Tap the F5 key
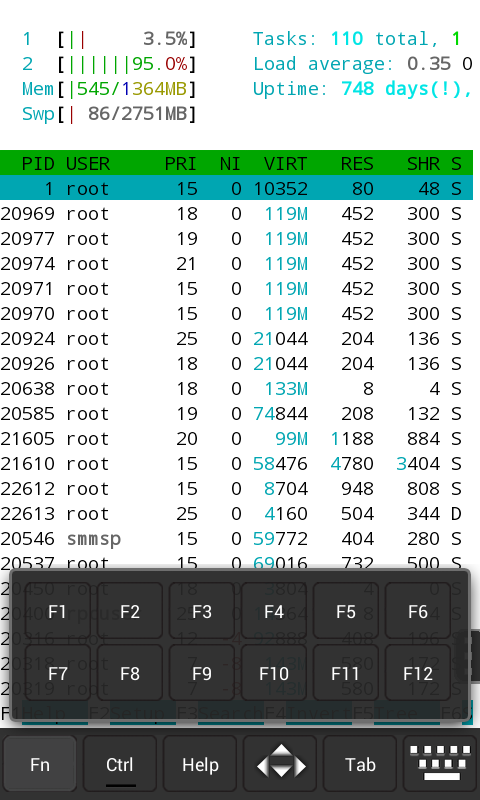The image size is (480, 800). [x=346, y=611]
